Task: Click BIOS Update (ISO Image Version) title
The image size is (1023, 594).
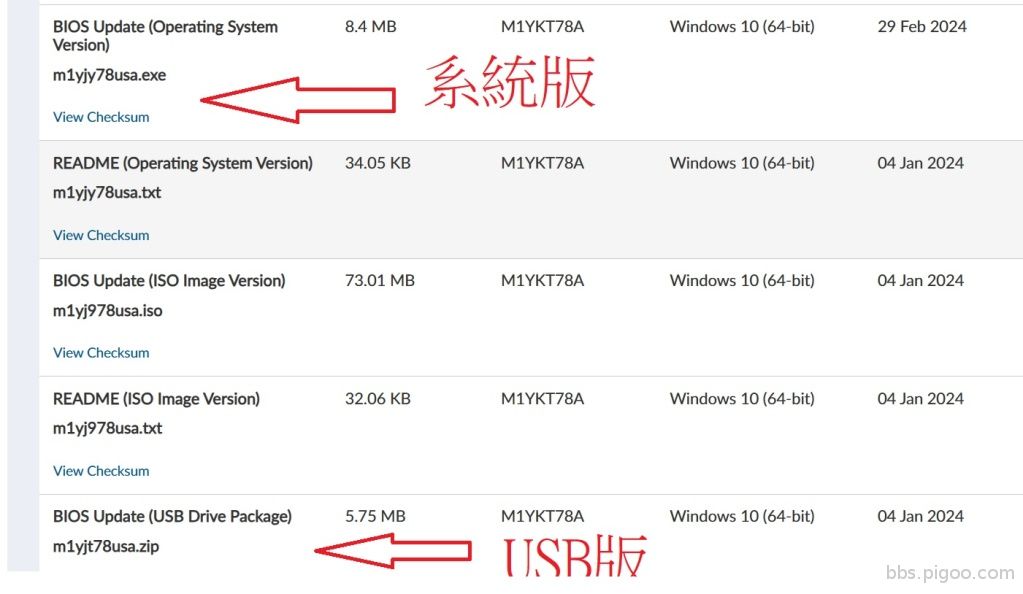Action: 169,281
